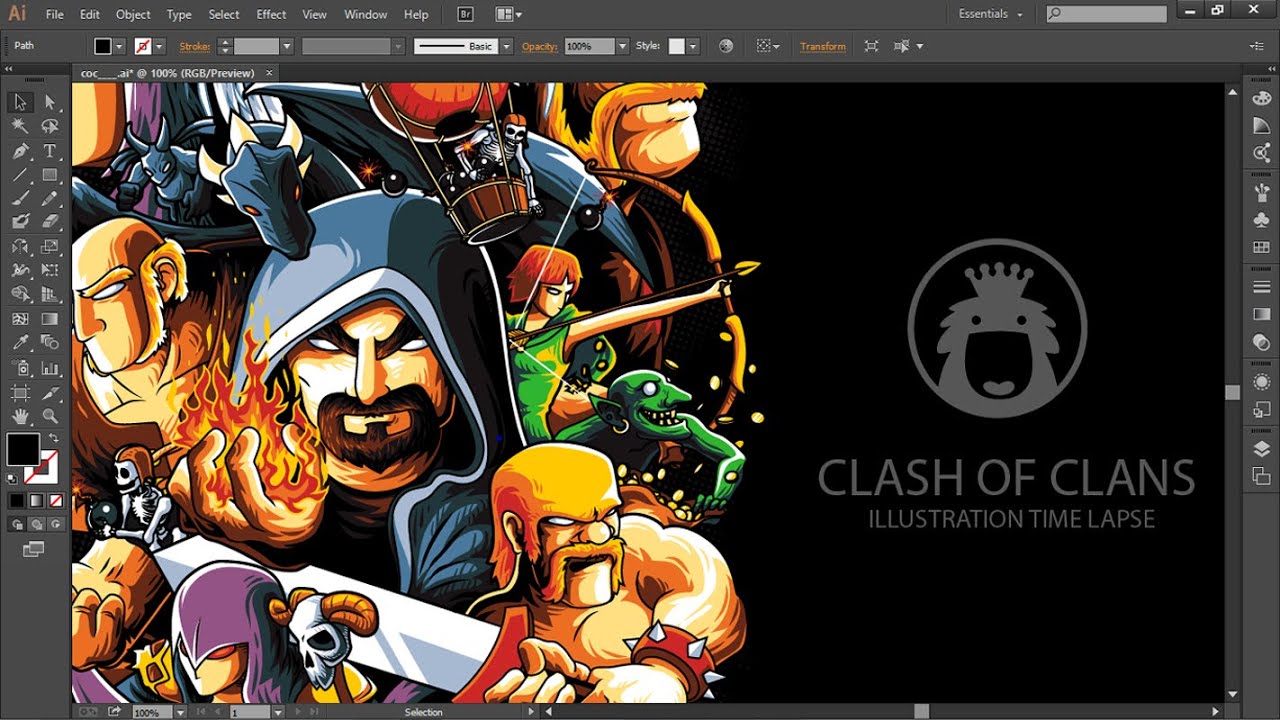This screenshot has height=720, width=1280.
Task: Select the Perspective Grid tool
Action: click(x=50, y=294)
